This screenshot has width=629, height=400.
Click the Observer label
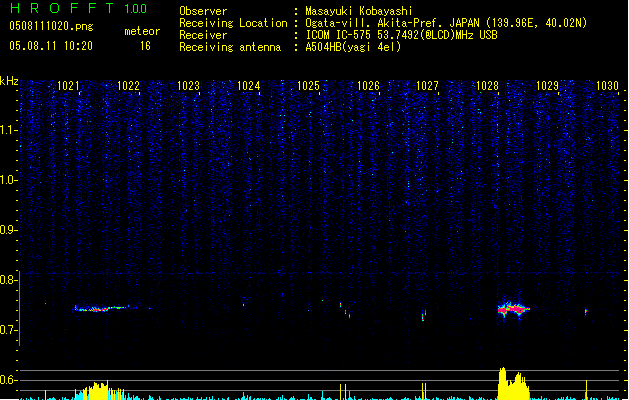203,11
